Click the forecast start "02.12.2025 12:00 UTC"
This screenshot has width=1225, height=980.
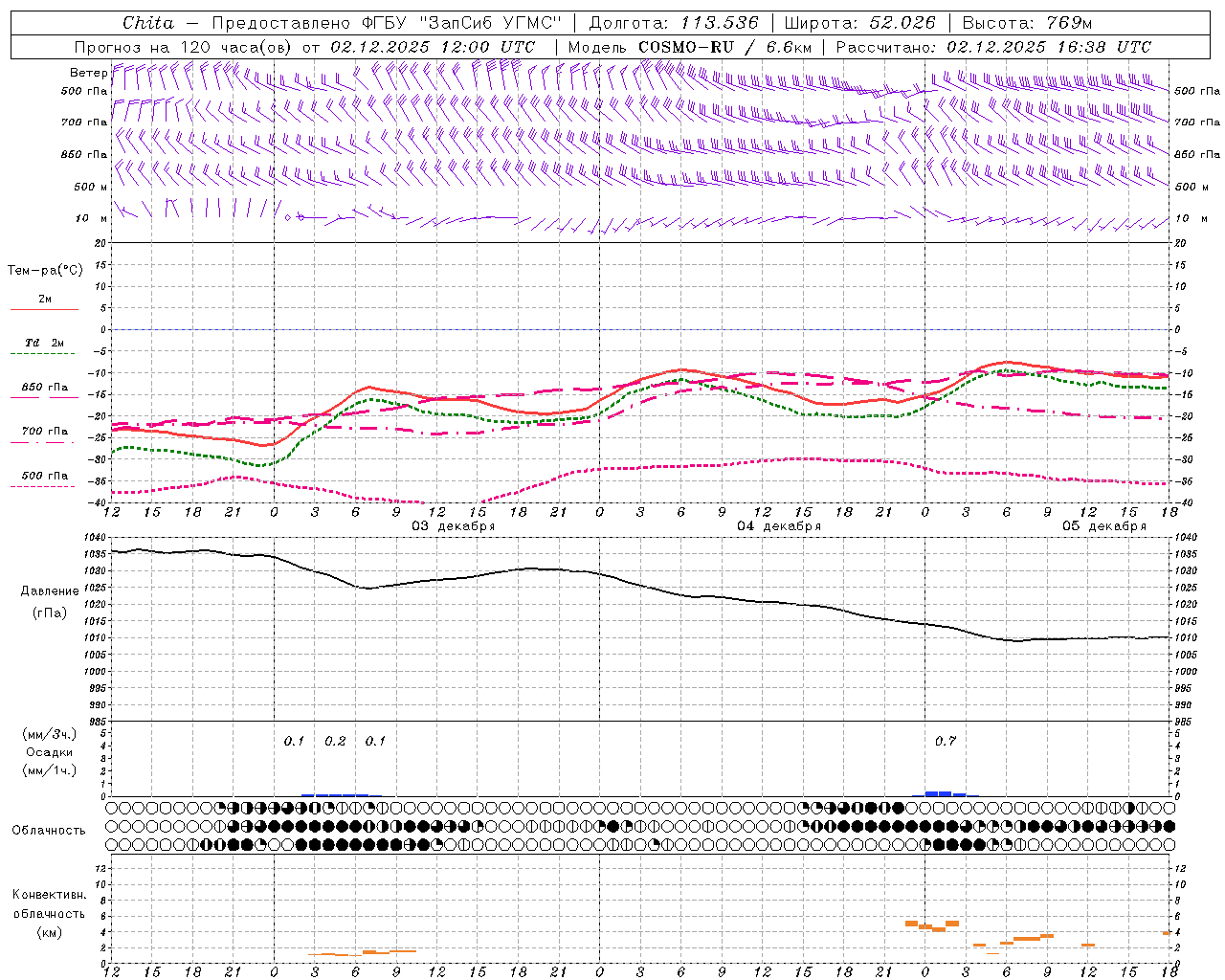432,47
